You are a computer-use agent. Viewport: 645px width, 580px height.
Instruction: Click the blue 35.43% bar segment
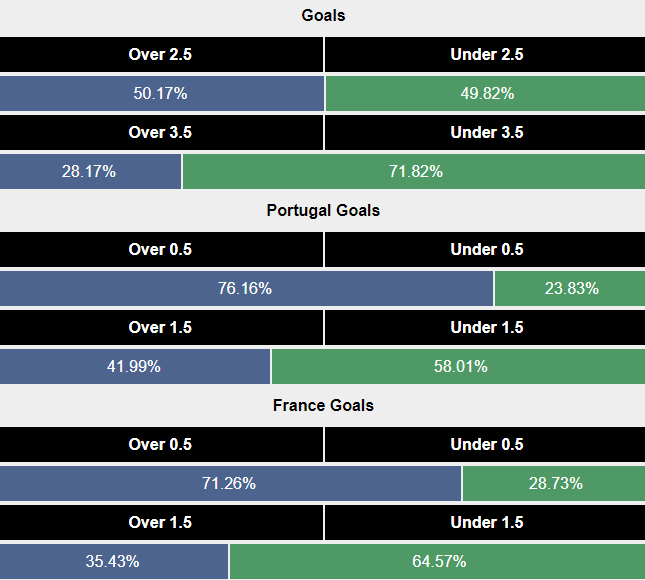(113, 562)
